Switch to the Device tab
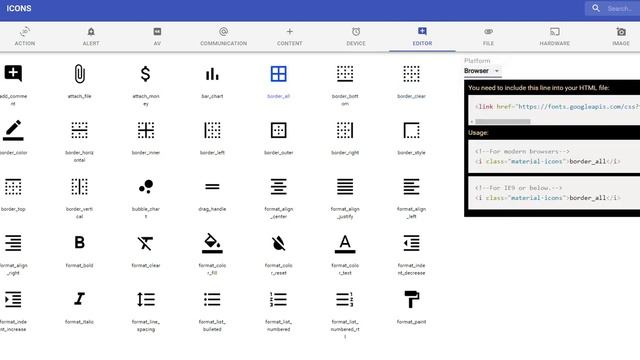This screenshot has height=360, width=640. (x=356, y=36)
